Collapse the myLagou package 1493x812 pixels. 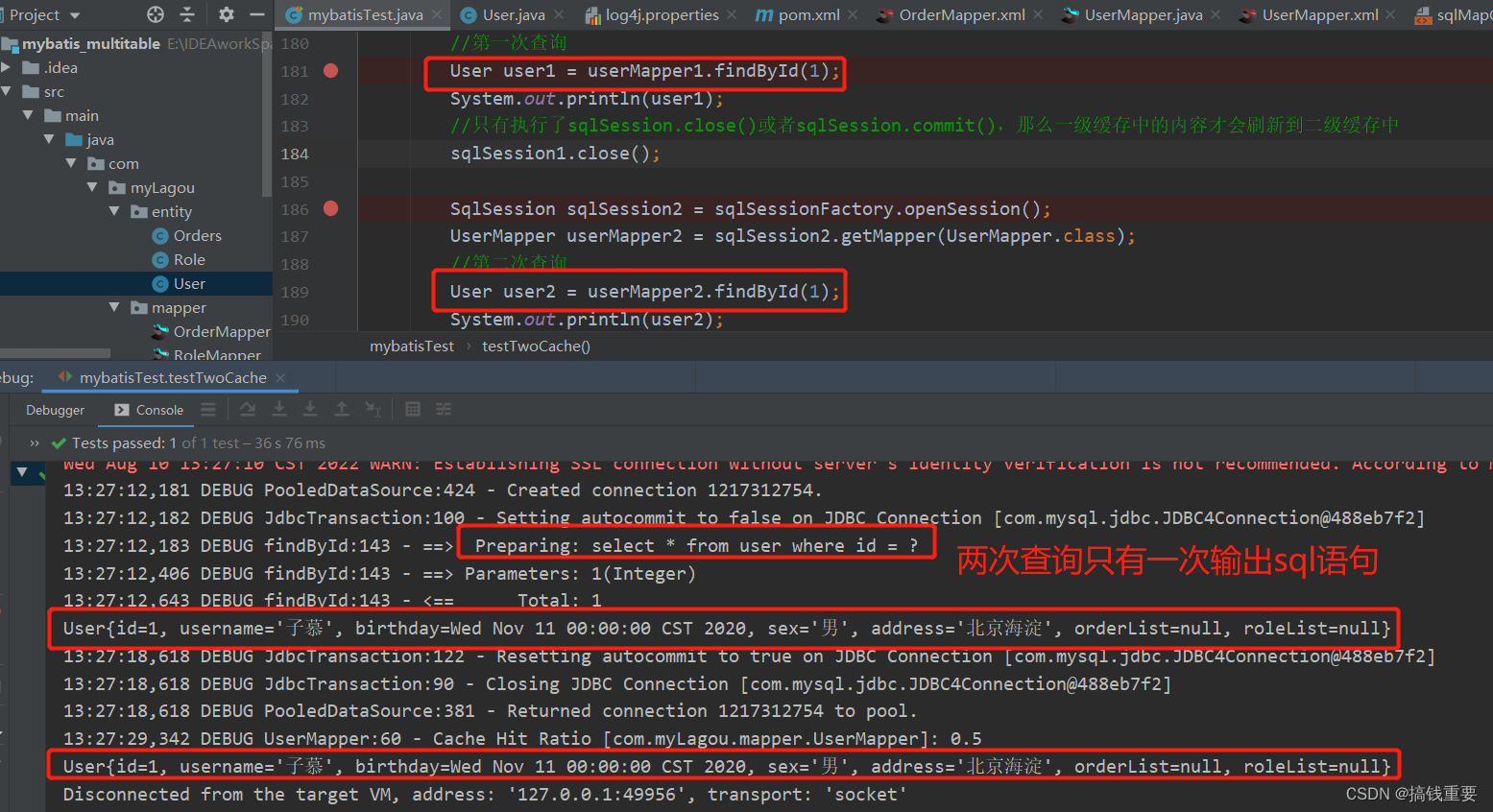click(x=93, y=187)
